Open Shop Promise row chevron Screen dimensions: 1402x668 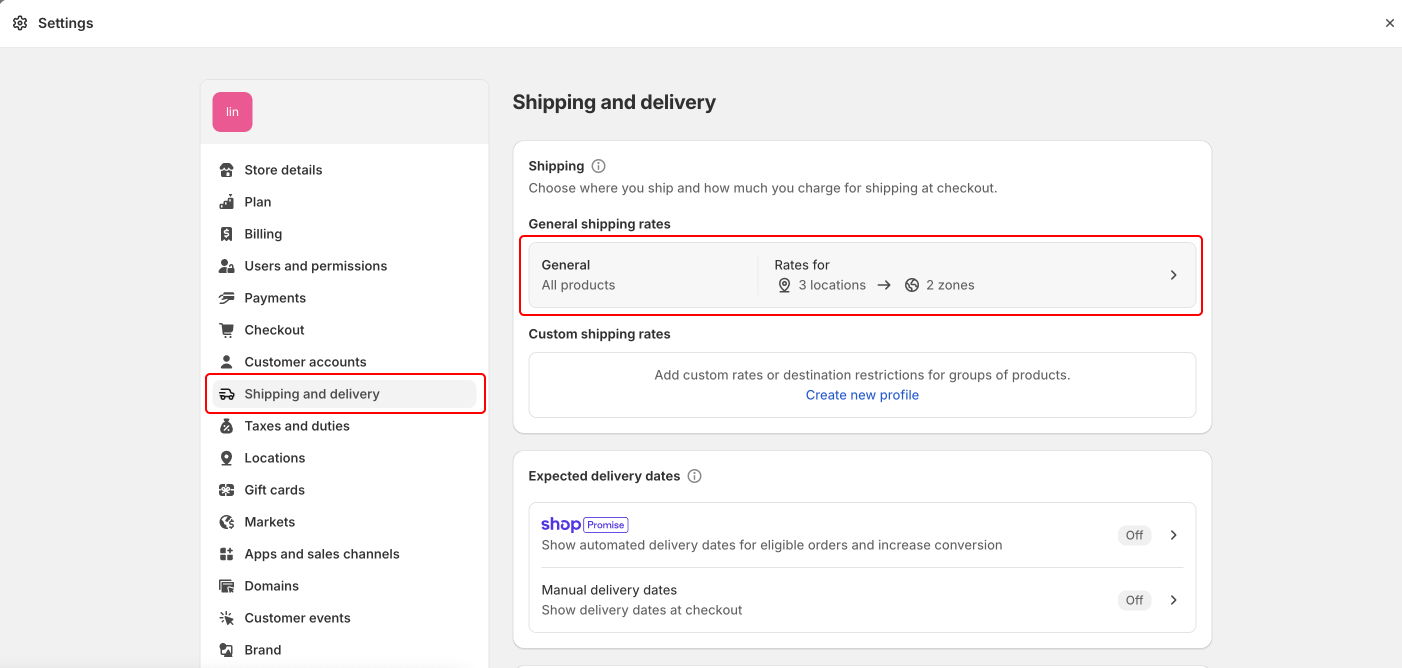pyautogui.click(x=1174, y=535)
